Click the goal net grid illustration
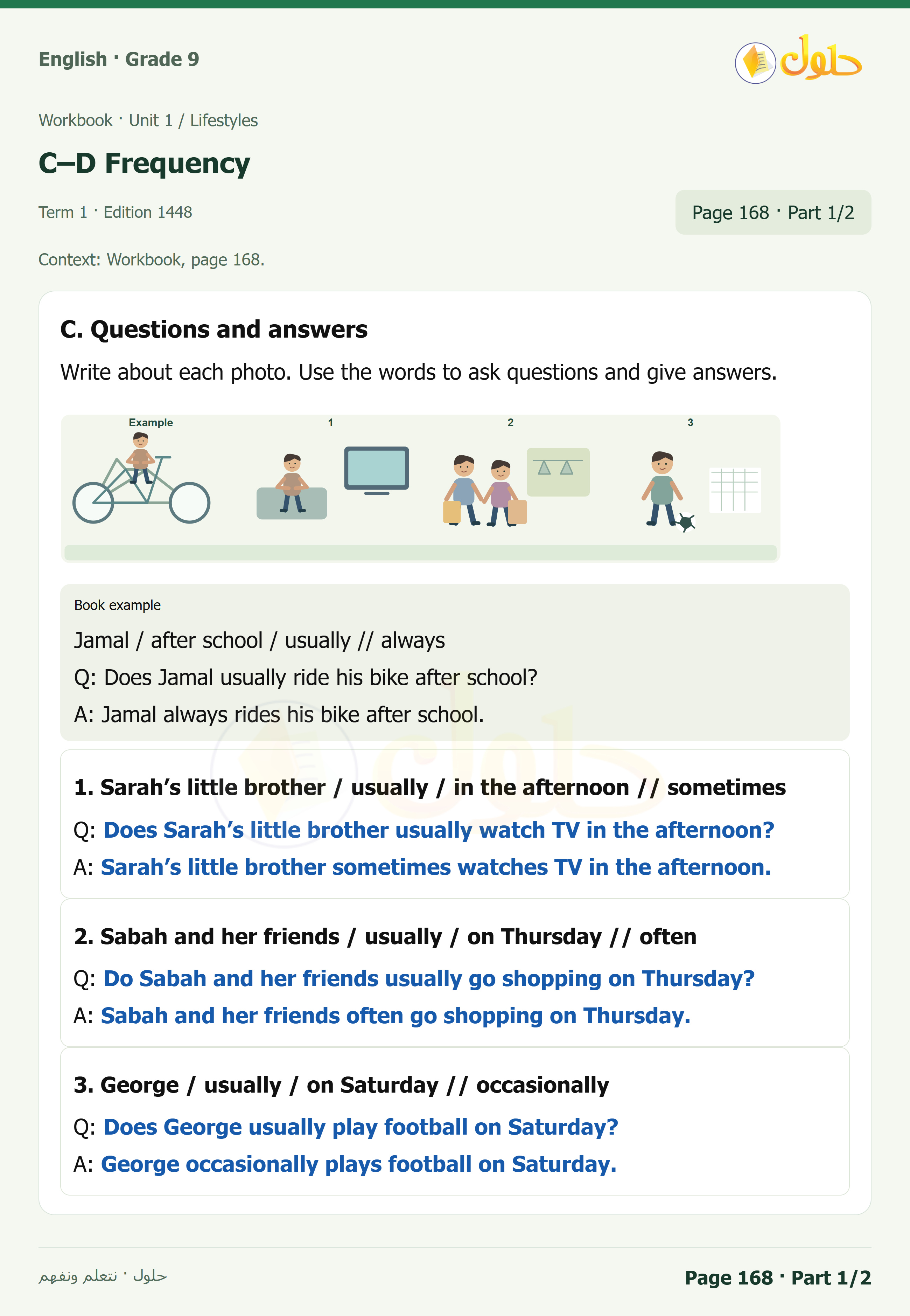910x1316 pixels. 734,490
